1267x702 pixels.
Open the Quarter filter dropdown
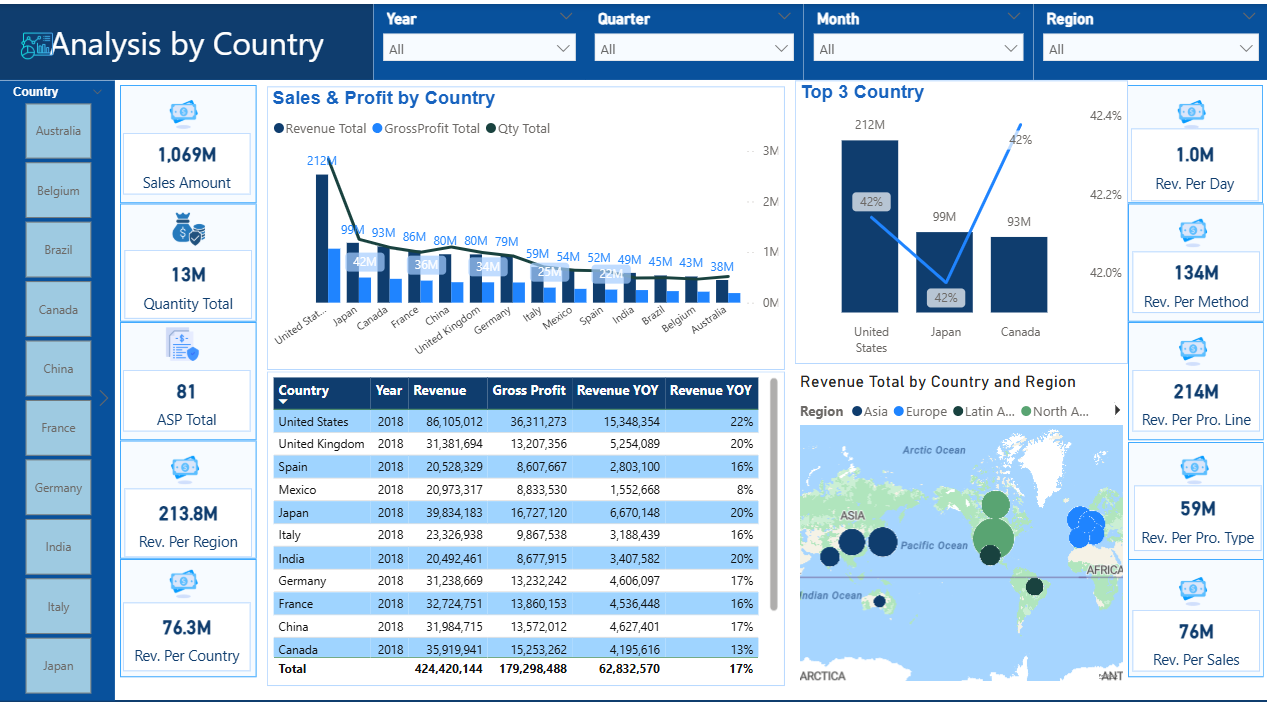click(x=693, y=49)
